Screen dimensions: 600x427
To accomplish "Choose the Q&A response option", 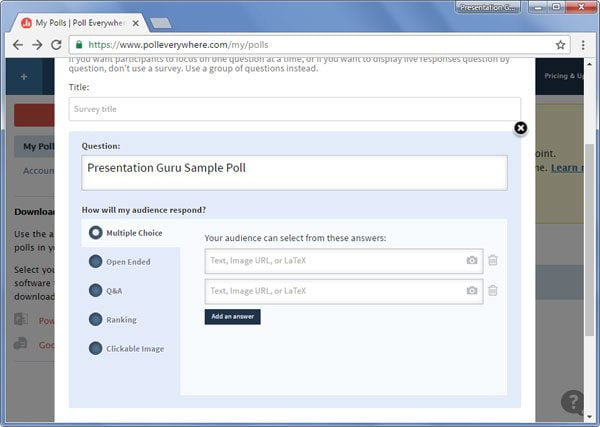I will pyautogui.click(x=106, y=290).
